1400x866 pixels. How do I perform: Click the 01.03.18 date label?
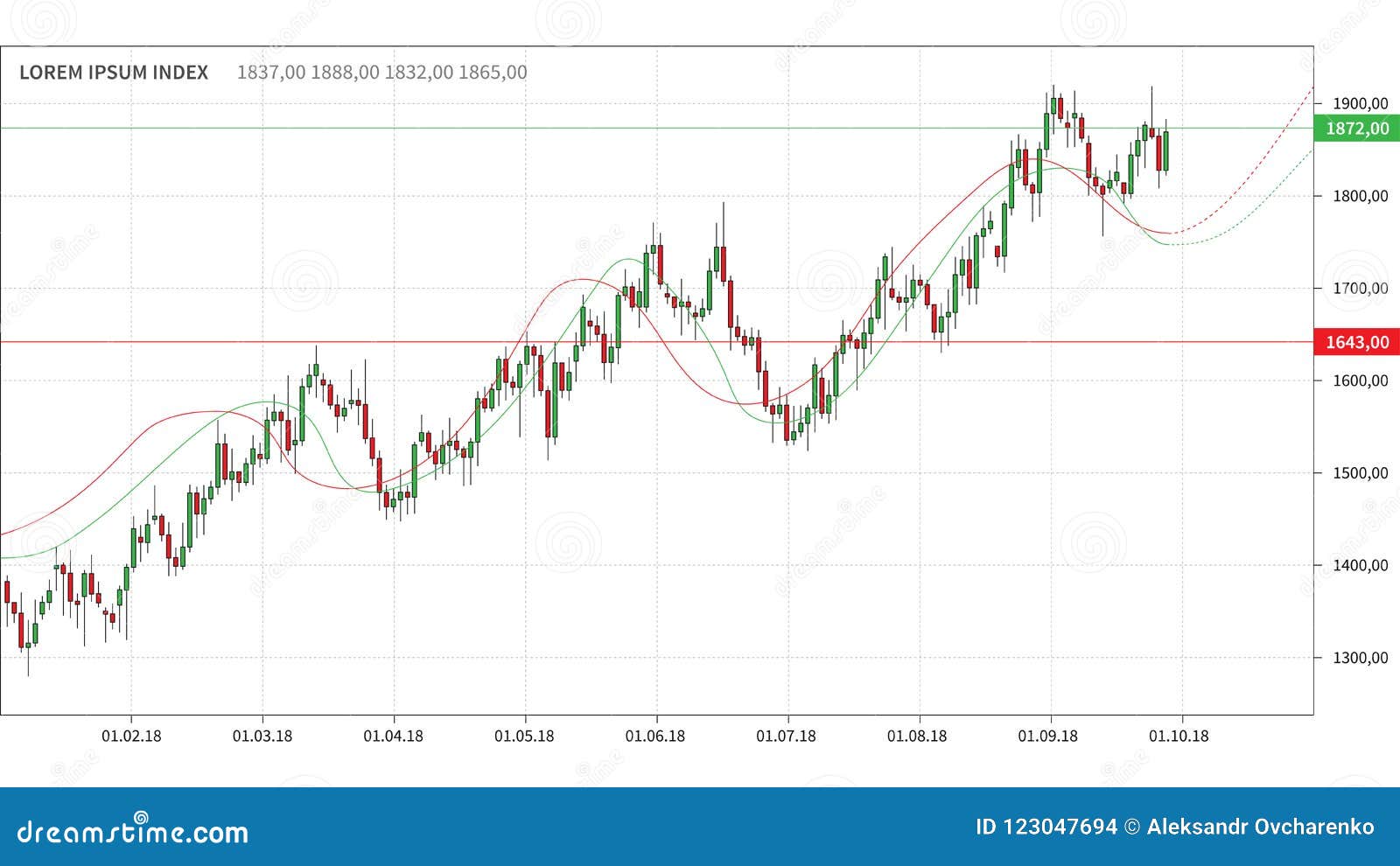[x=262, y=736]
